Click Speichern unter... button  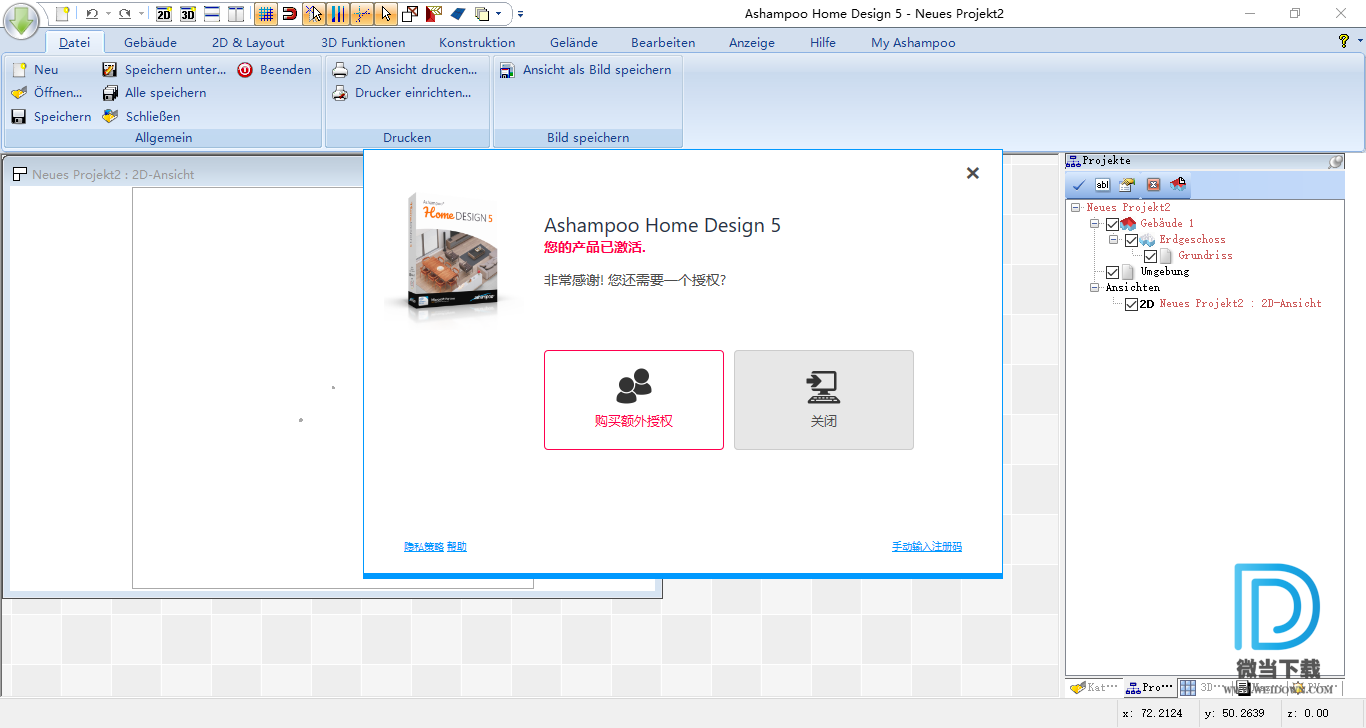tap(164, 70)
